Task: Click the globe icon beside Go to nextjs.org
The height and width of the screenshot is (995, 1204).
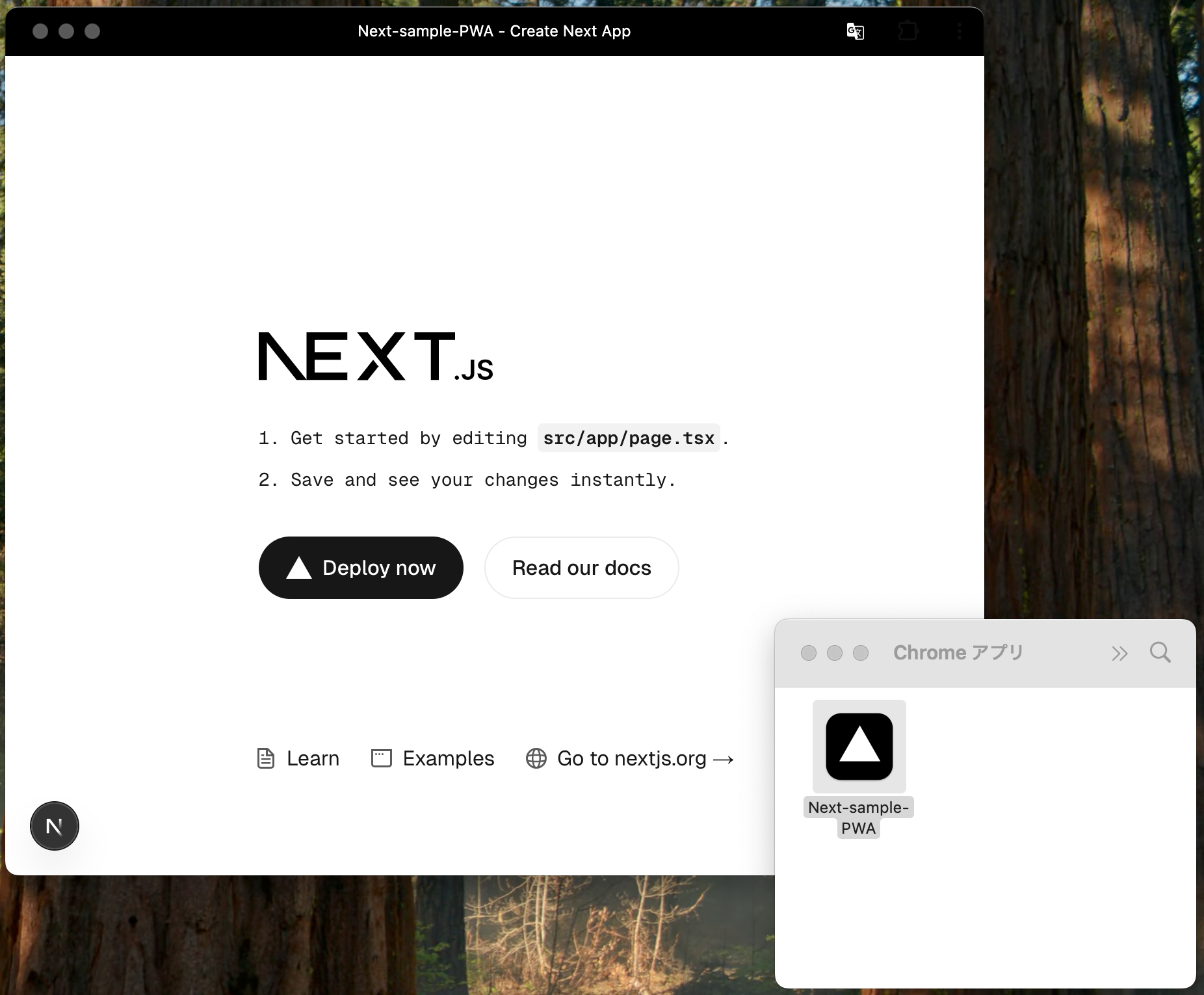Action: pos(536,758)
